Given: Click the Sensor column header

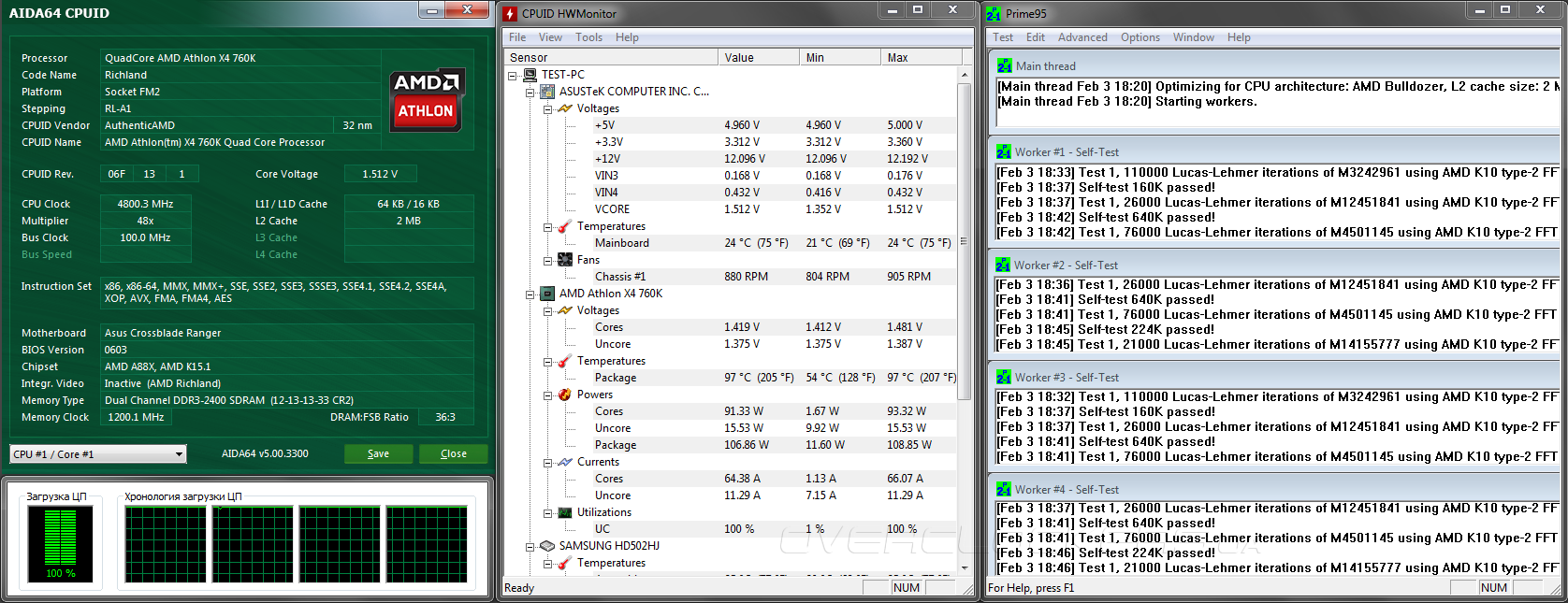Looking at the screenshot, I should point(611,57).
